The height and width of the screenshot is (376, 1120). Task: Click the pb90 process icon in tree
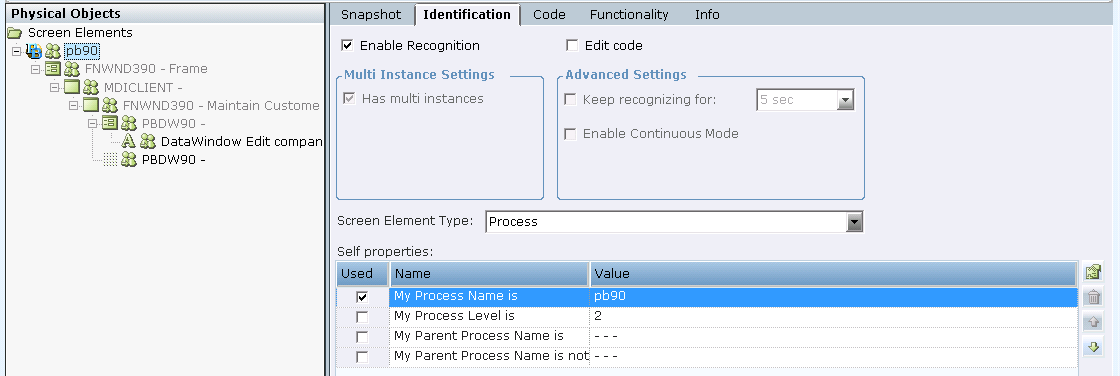pos(34,51)
